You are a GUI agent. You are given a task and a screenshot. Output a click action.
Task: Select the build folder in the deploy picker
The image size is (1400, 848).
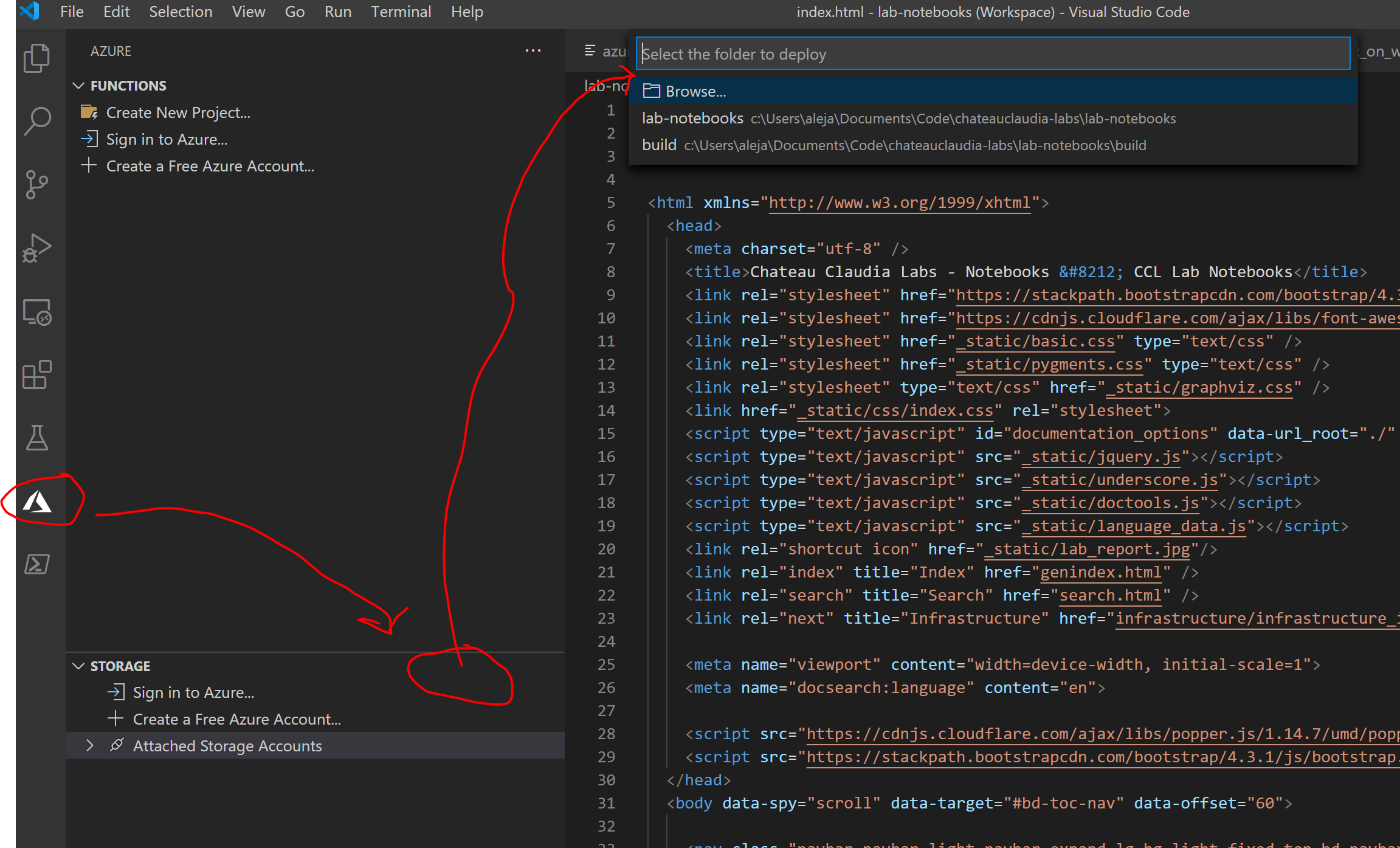pos(659,145)
